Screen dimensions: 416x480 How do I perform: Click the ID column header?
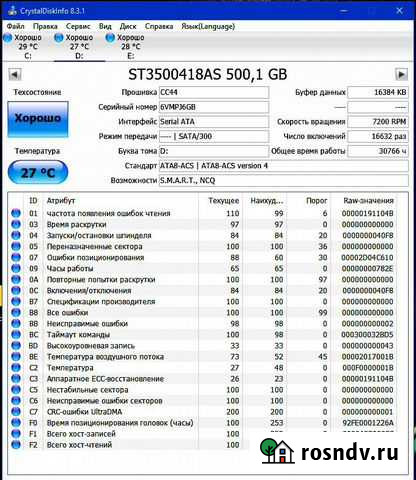click(x=33, y=201)
